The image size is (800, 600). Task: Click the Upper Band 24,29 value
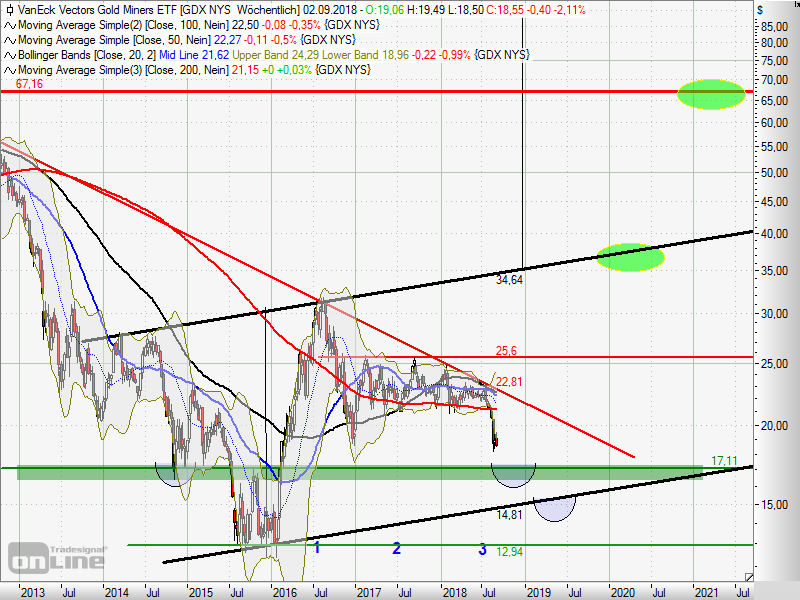[x=276, y=55]
